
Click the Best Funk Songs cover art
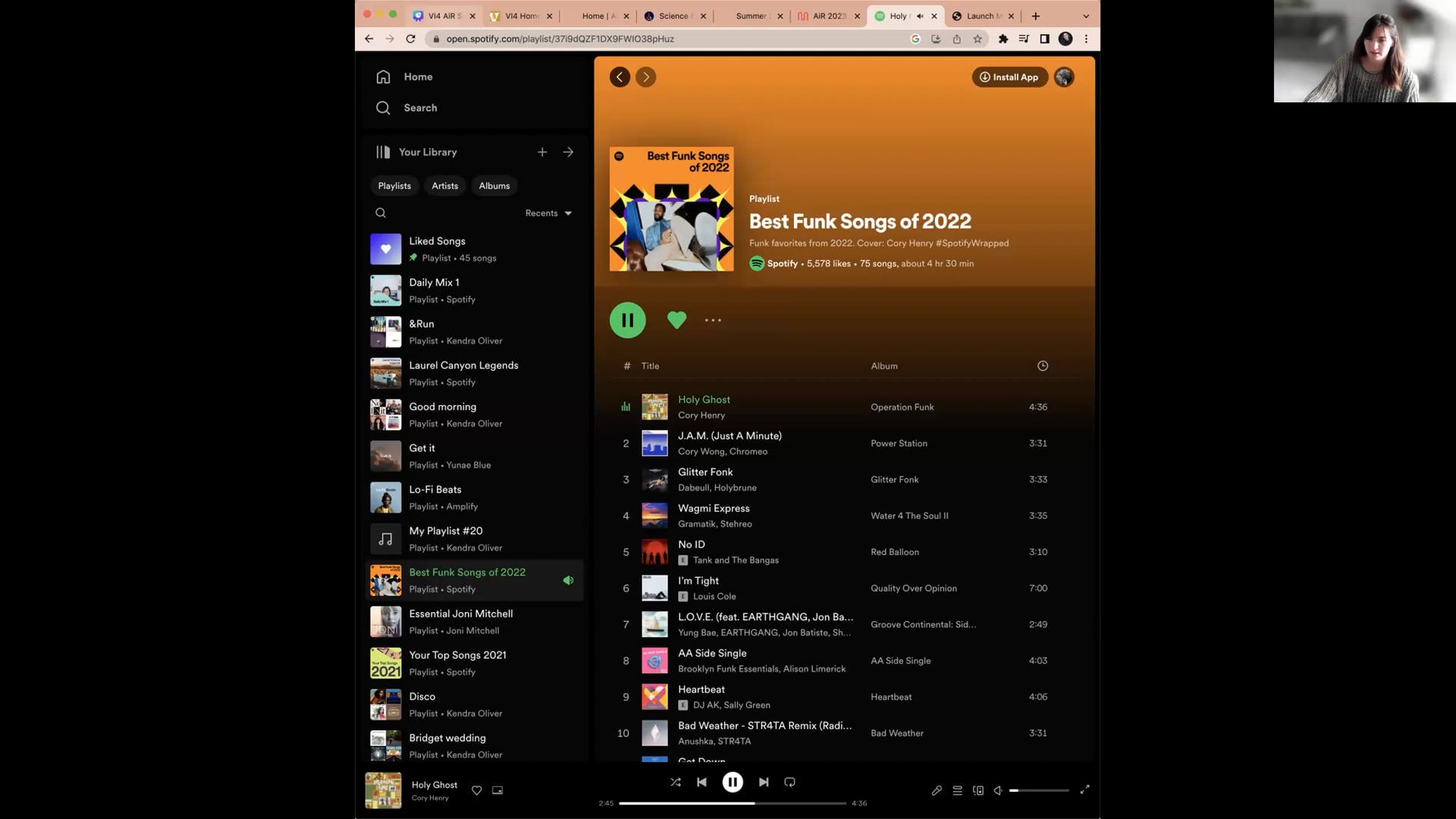(x=672, y=209)
